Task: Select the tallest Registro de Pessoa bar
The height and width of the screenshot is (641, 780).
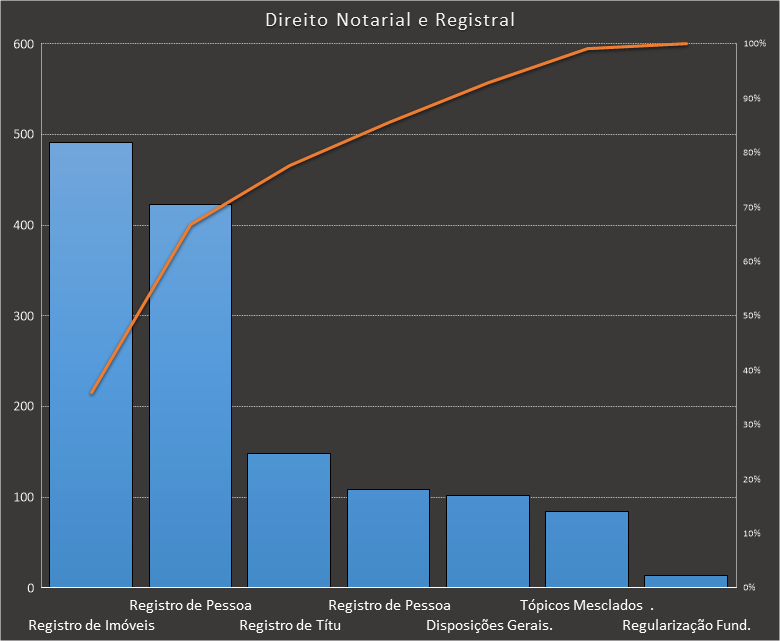Action: point(190,400)
